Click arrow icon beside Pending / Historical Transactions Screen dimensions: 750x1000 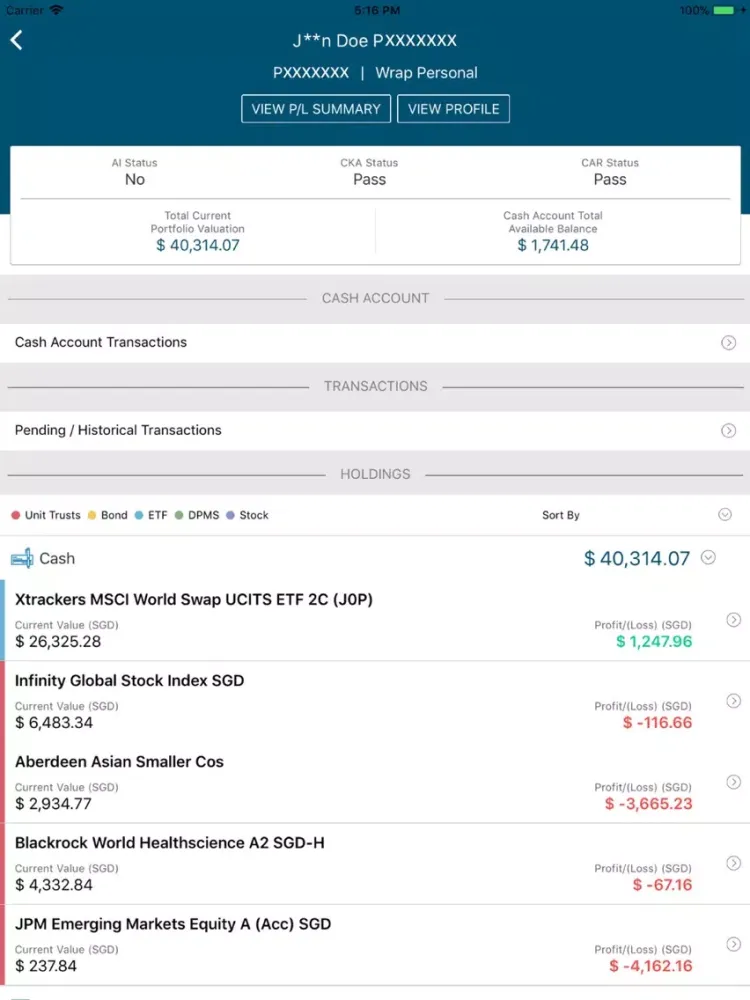pyautogui.click(x=728, y=431)
